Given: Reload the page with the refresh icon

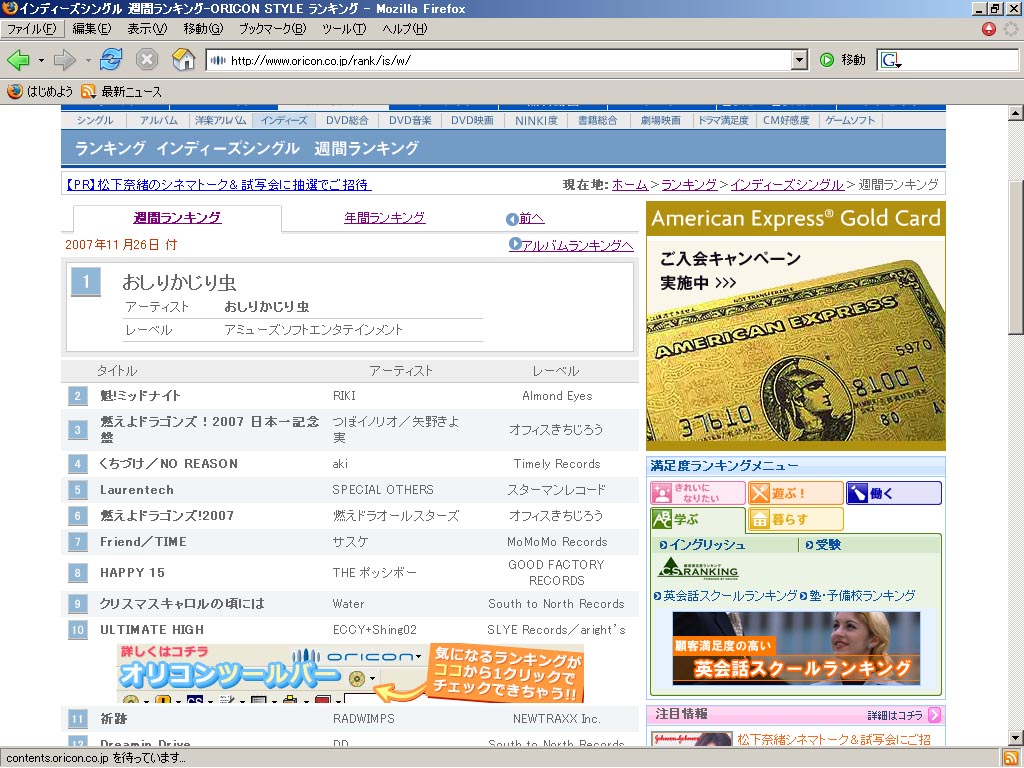Looking at the screenshot, I should (x=111, y=60).
